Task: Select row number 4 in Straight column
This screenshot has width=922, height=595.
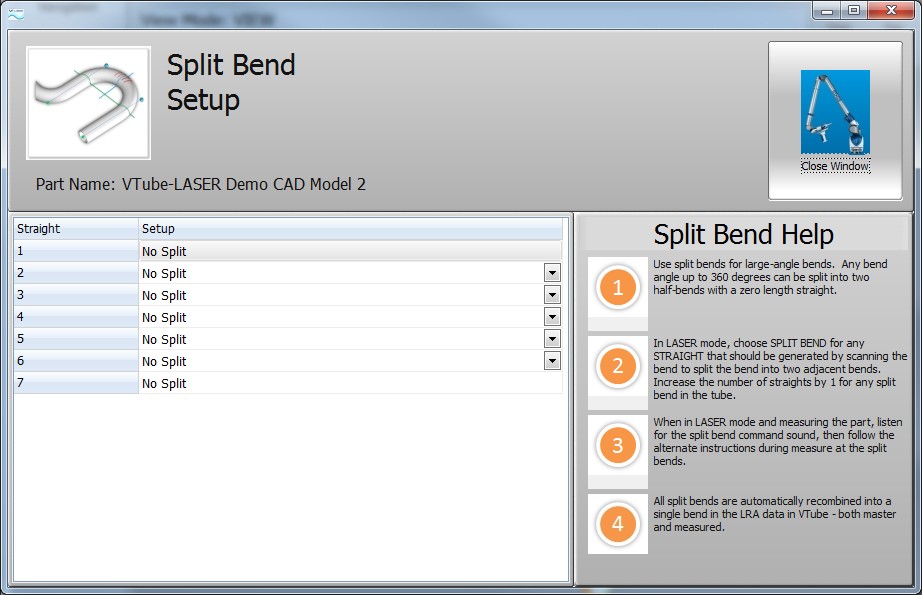Action: pyautogui.click(x=76, y=317)
